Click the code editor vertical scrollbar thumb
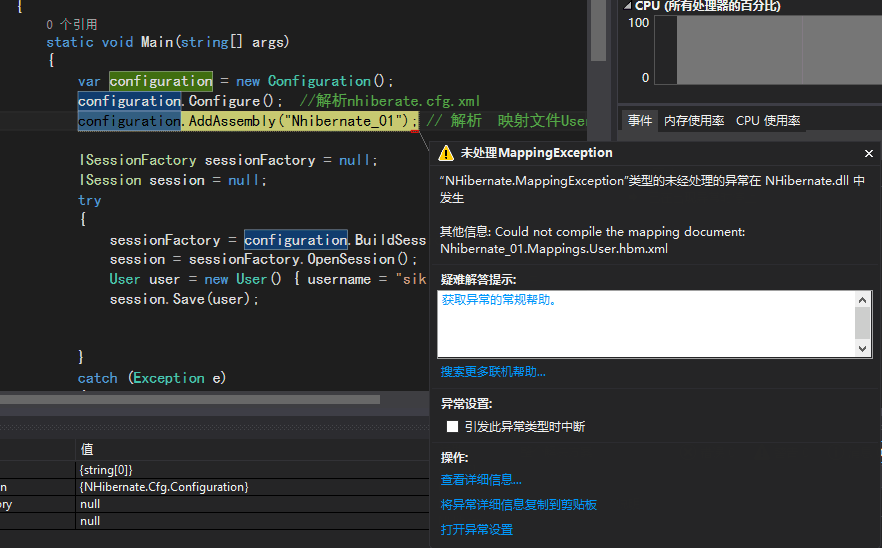The height and width of the screenshot is (548, 882). [x=598, y=30]
